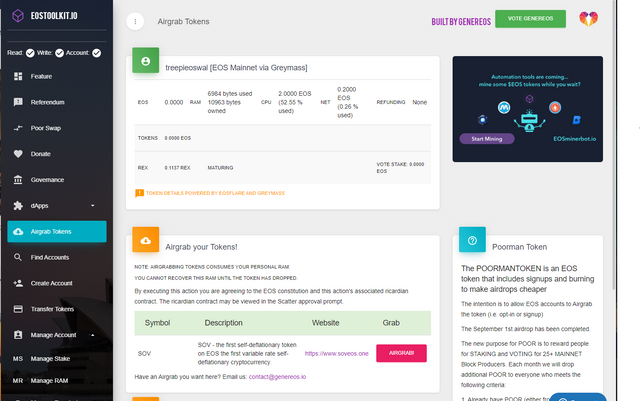Open the three-dot menu beside Airgrab Tokens
Screen dimensions: 640x401
135,22
